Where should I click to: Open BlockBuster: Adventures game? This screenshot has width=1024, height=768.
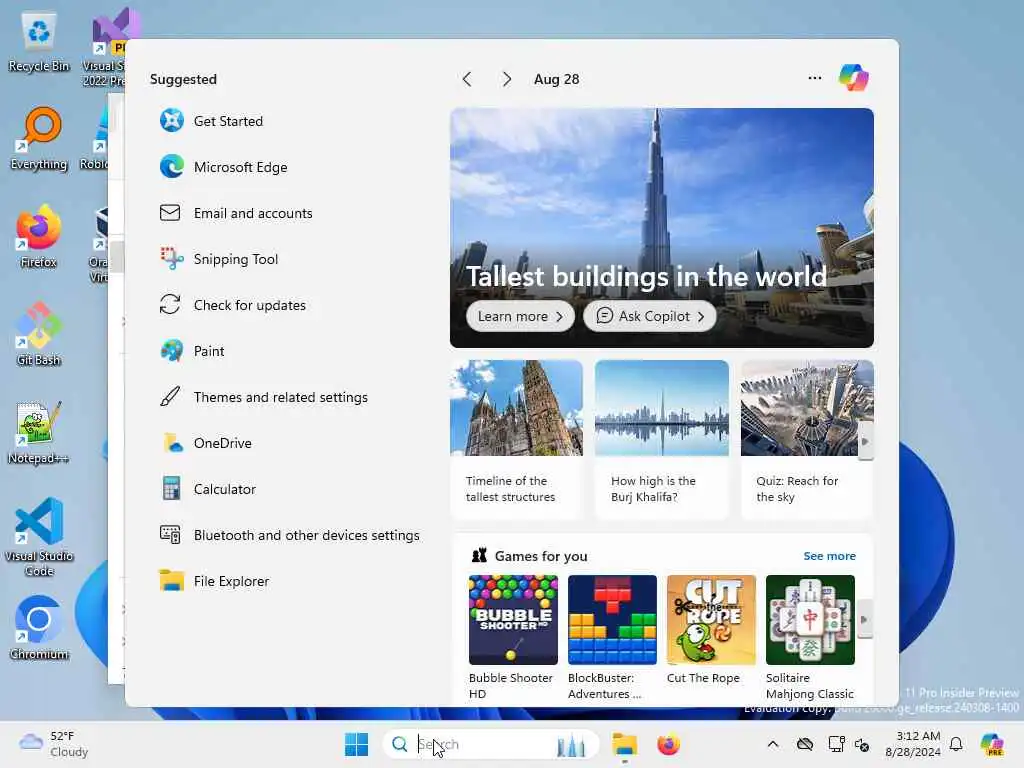point(612,637)
